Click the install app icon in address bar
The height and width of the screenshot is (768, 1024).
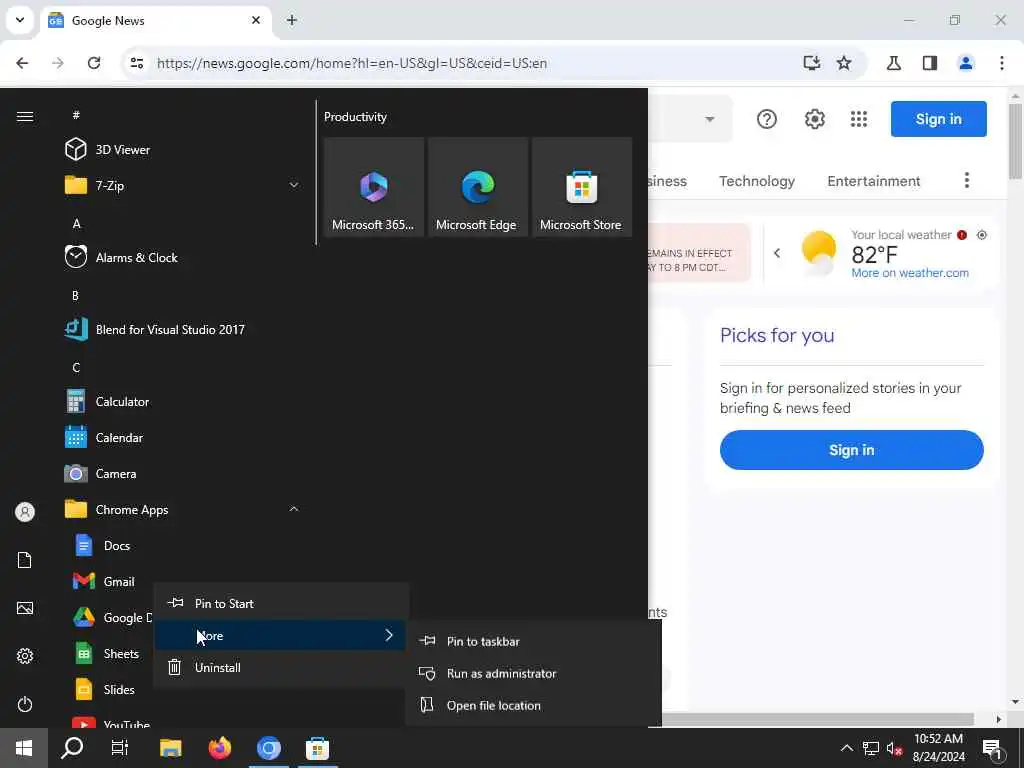point(811,63)
